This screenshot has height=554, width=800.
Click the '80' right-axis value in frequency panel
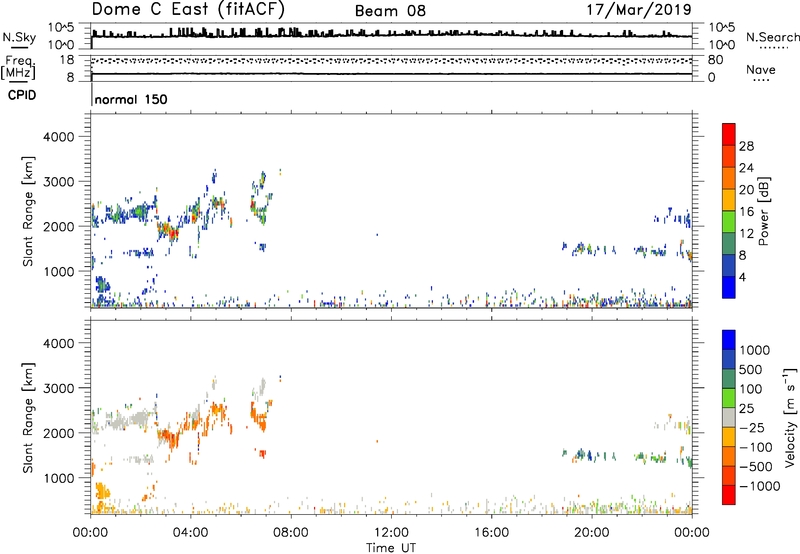(715, 60)
